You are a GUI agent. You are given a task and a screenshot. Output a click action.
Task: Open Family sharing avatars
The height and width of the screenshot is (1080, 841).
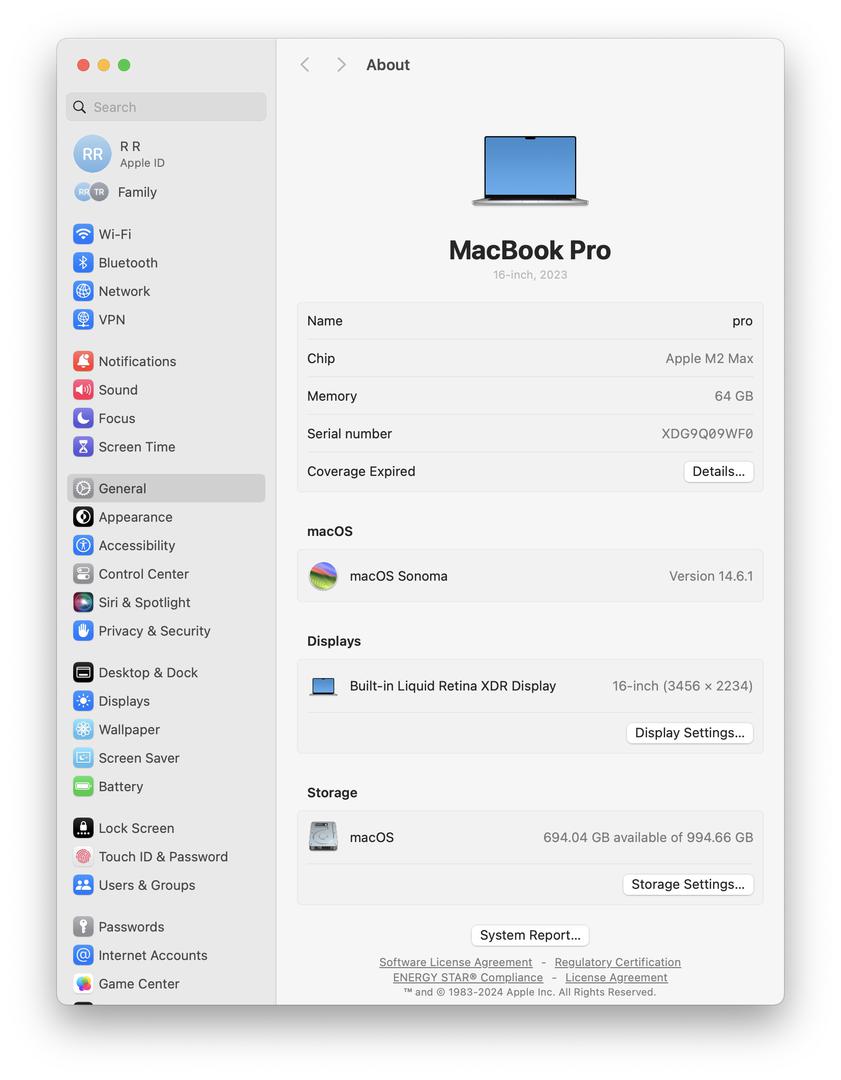coord(92,192)
